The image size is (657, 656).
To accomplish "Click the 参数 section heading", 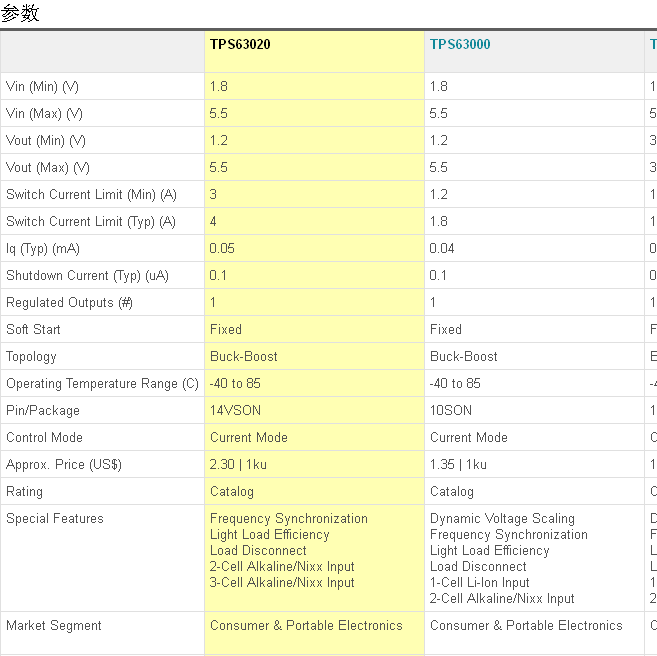I will point(20,13).
